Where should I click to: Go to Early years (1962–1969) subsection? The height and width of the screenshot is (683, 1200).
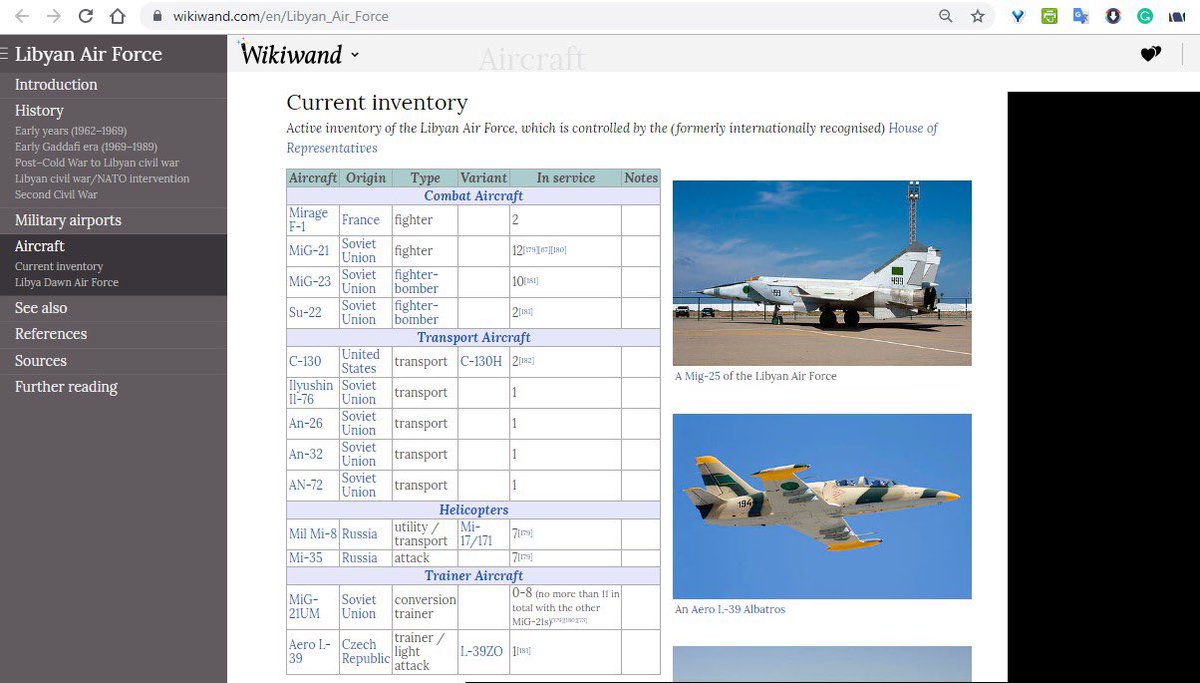coord(71,131)
